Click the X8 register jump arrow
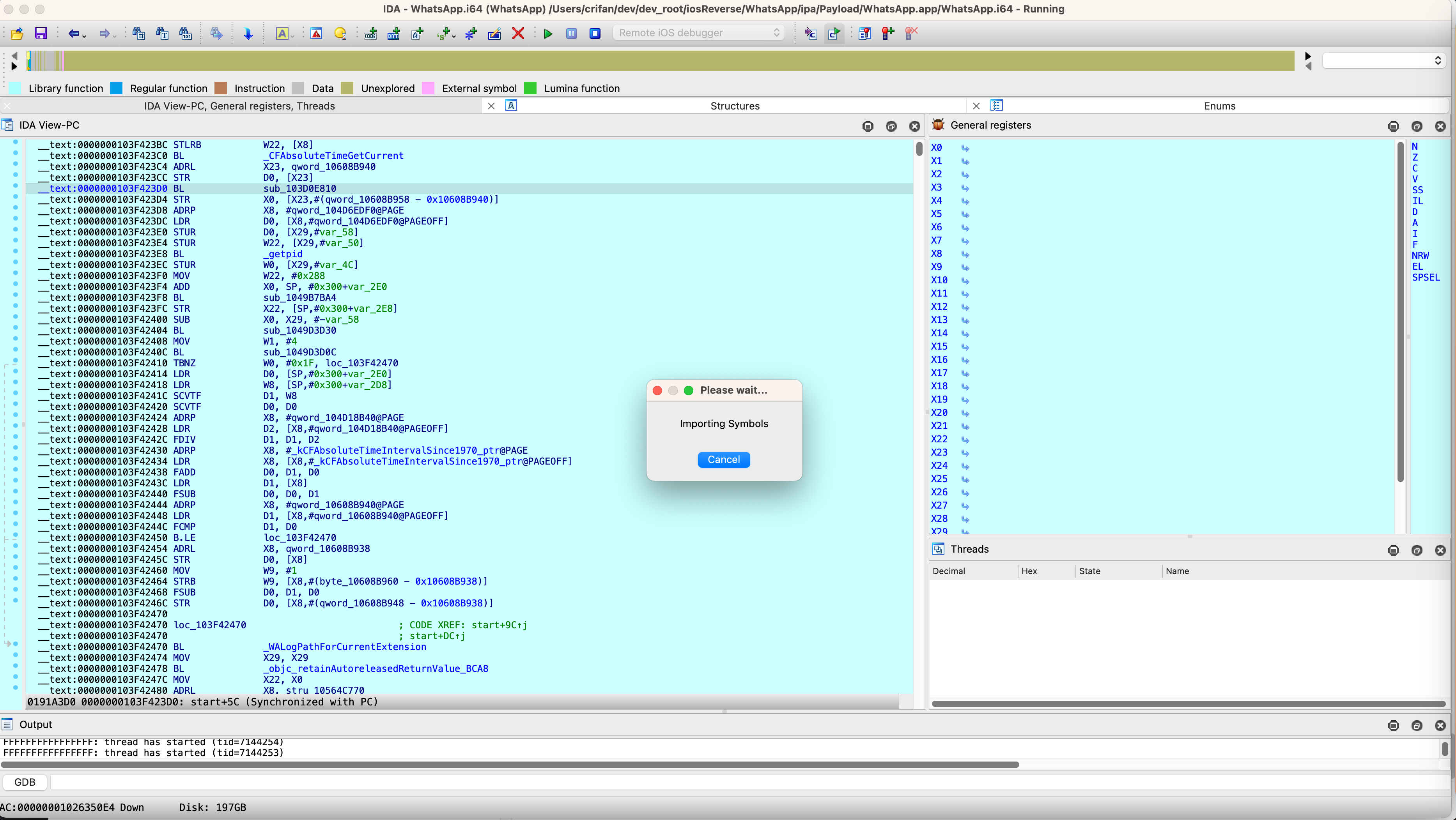 [x=965, y=254]
